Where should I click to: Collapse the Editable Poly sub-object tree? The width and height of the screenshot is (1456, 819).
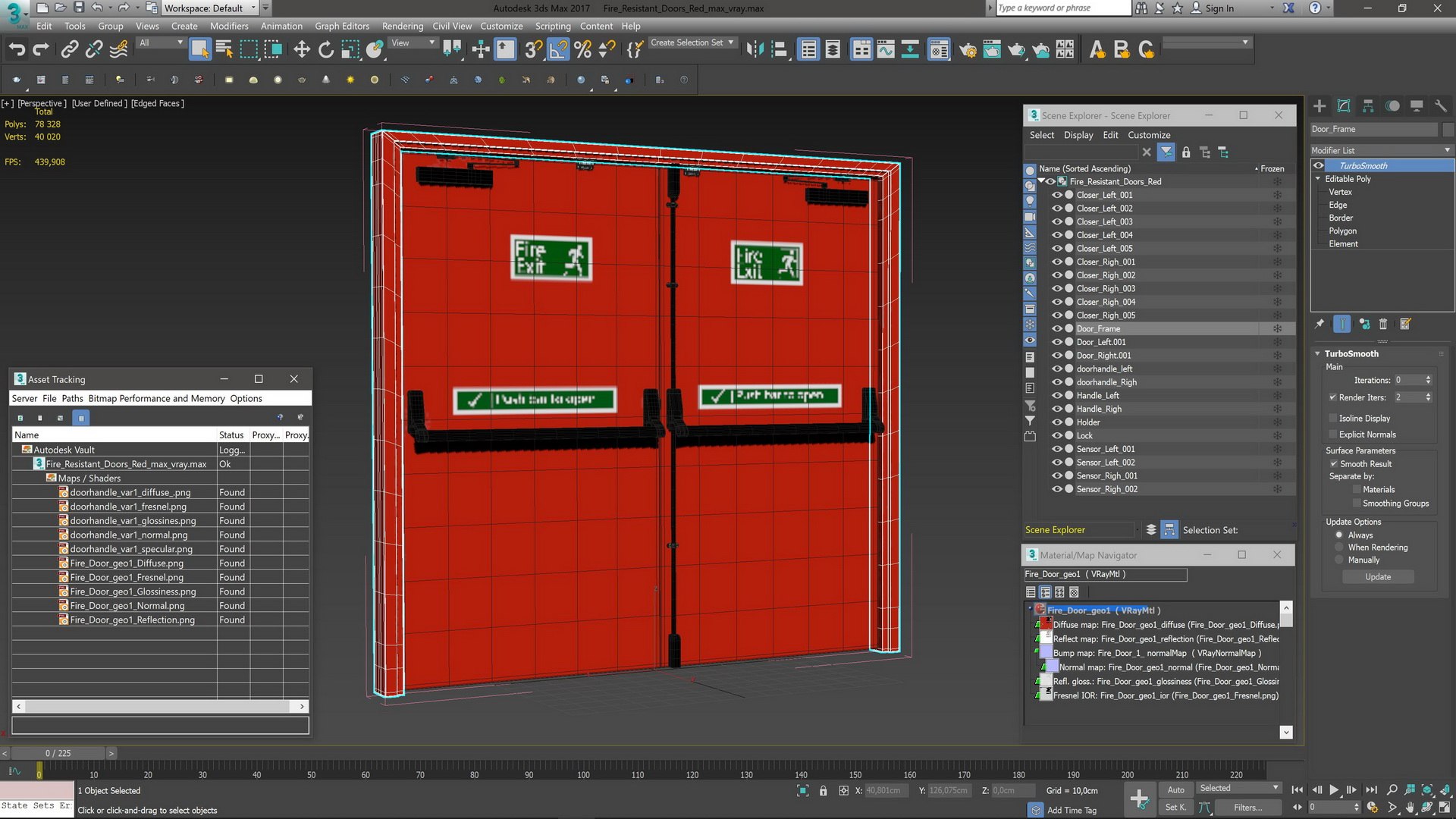tap(1318, 179)
